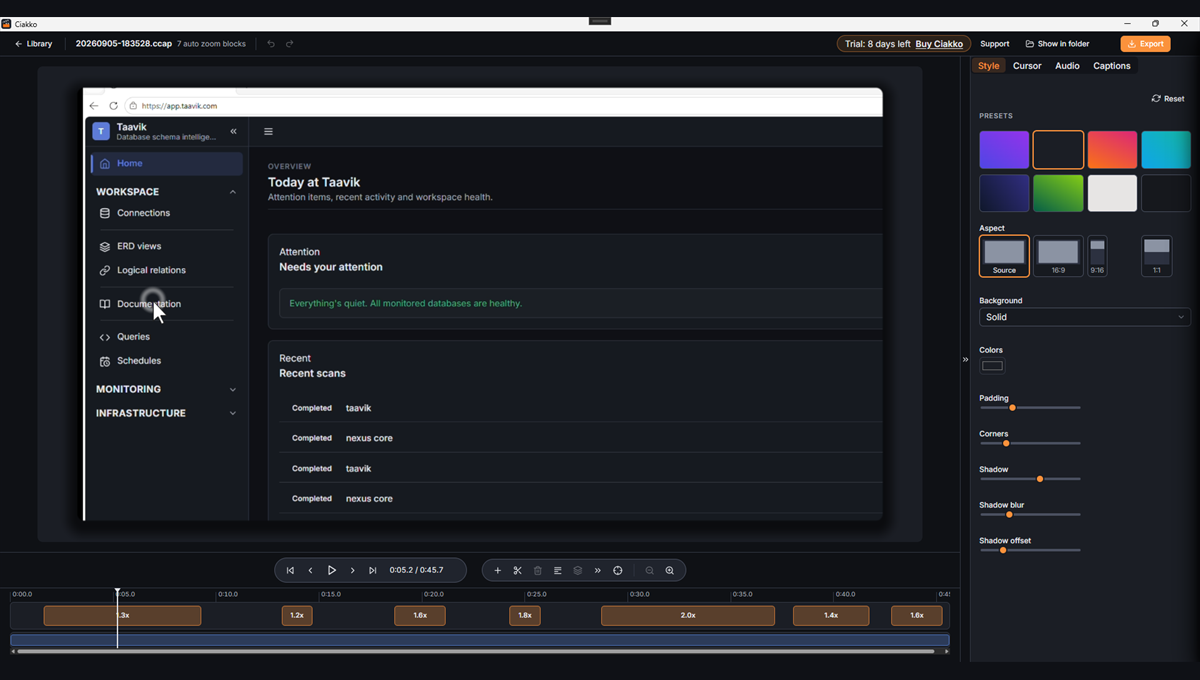Select the green gradient preset

click(x=1058, y=193)
